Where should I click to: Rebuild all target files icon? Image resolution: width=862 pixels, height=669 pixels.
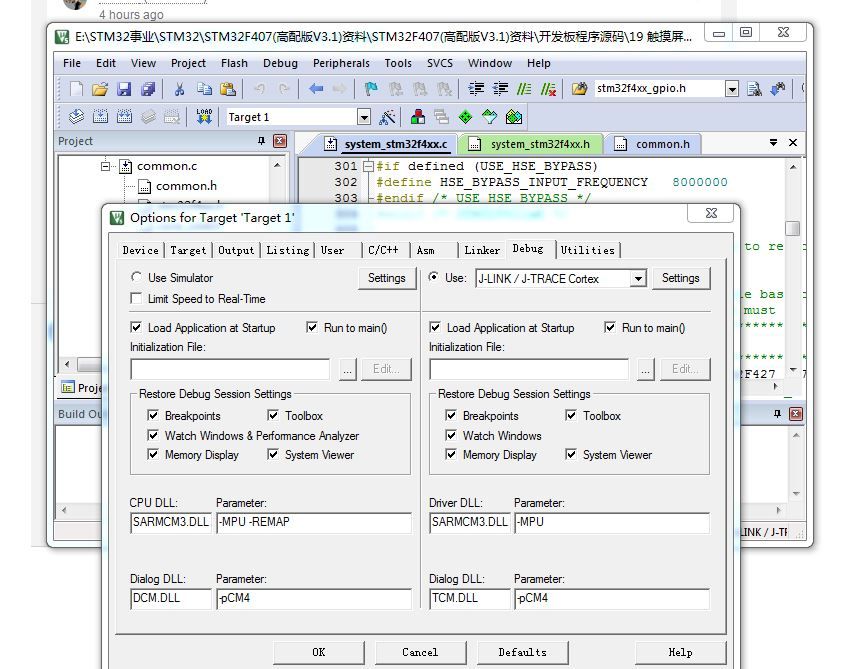[x=124, y=117]
